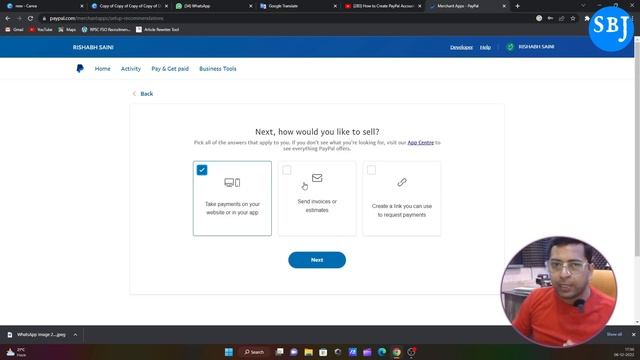Go Back to the previous step
This screenshot has width=640, height=360.
(143, 94)
